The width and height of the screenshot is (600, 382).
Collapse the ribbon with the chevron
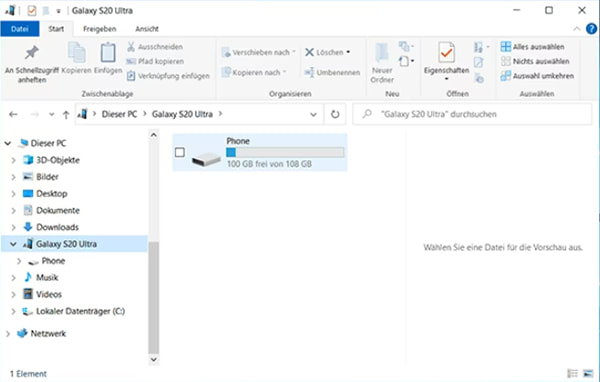(x=576, y=29)
